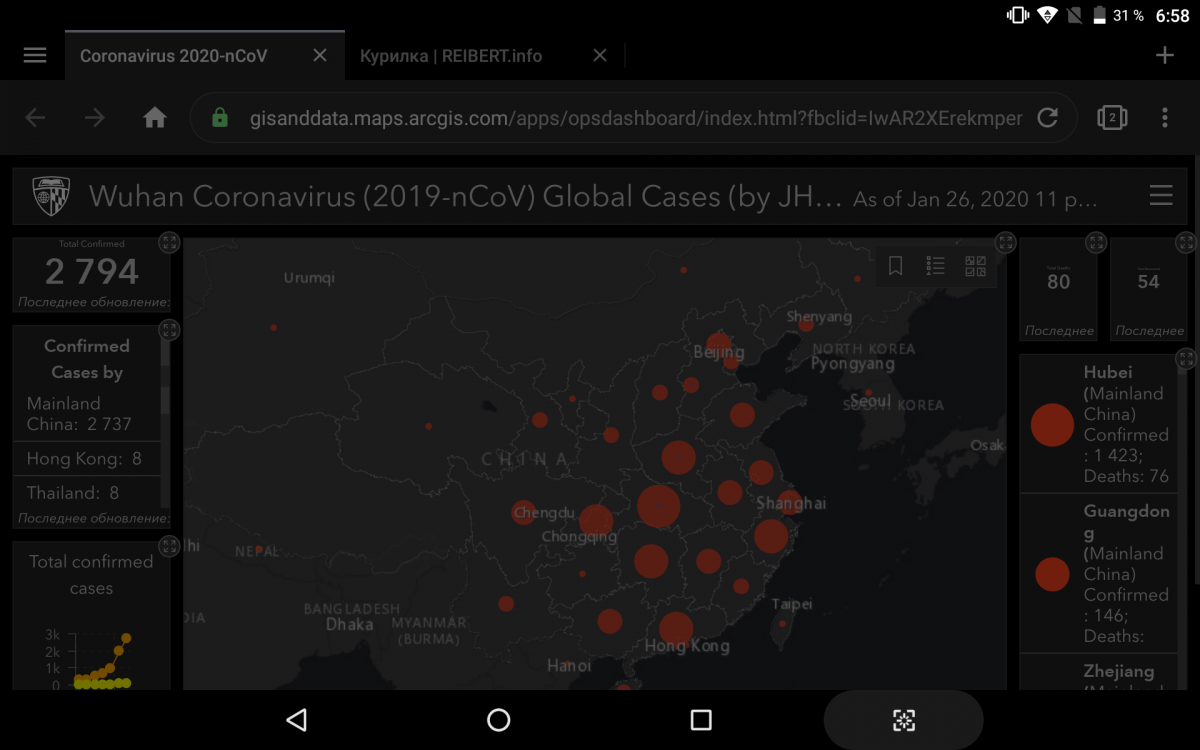Show the map legend
Viewport: 1200px width, 750px height.
pyautogui.click(x=936, y=266)
